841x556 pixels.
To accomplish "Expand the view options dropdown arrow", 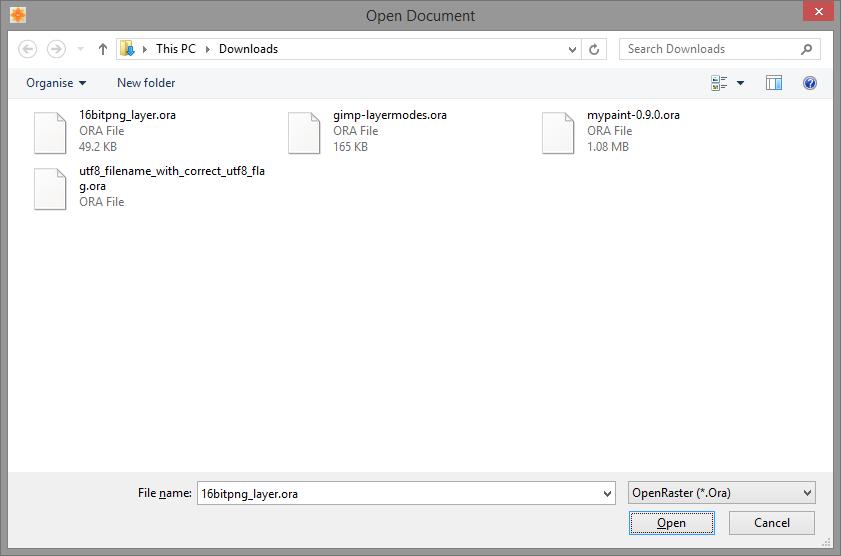I will [x=741, y=83].
